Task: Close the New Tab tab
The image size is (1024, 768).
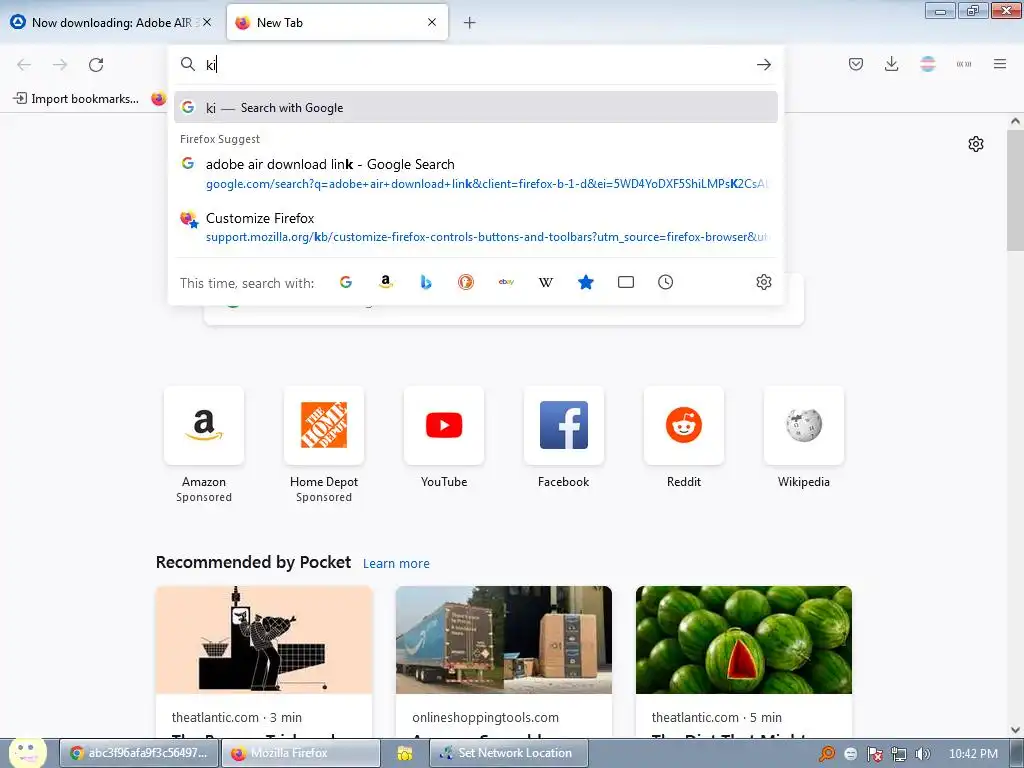Action: [x=432, y=22]
